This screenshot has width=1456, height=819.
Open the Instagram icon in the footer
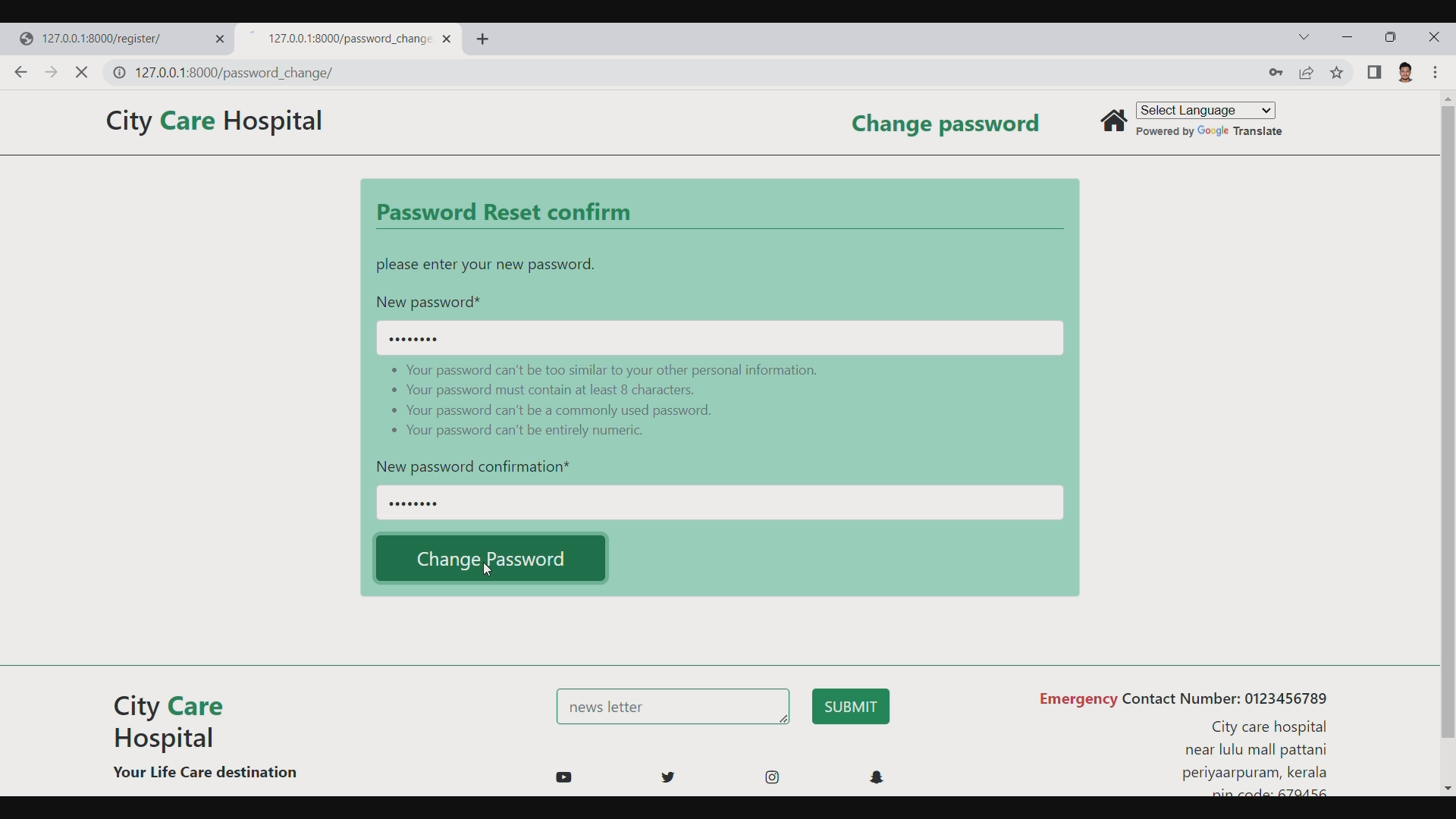772,777
